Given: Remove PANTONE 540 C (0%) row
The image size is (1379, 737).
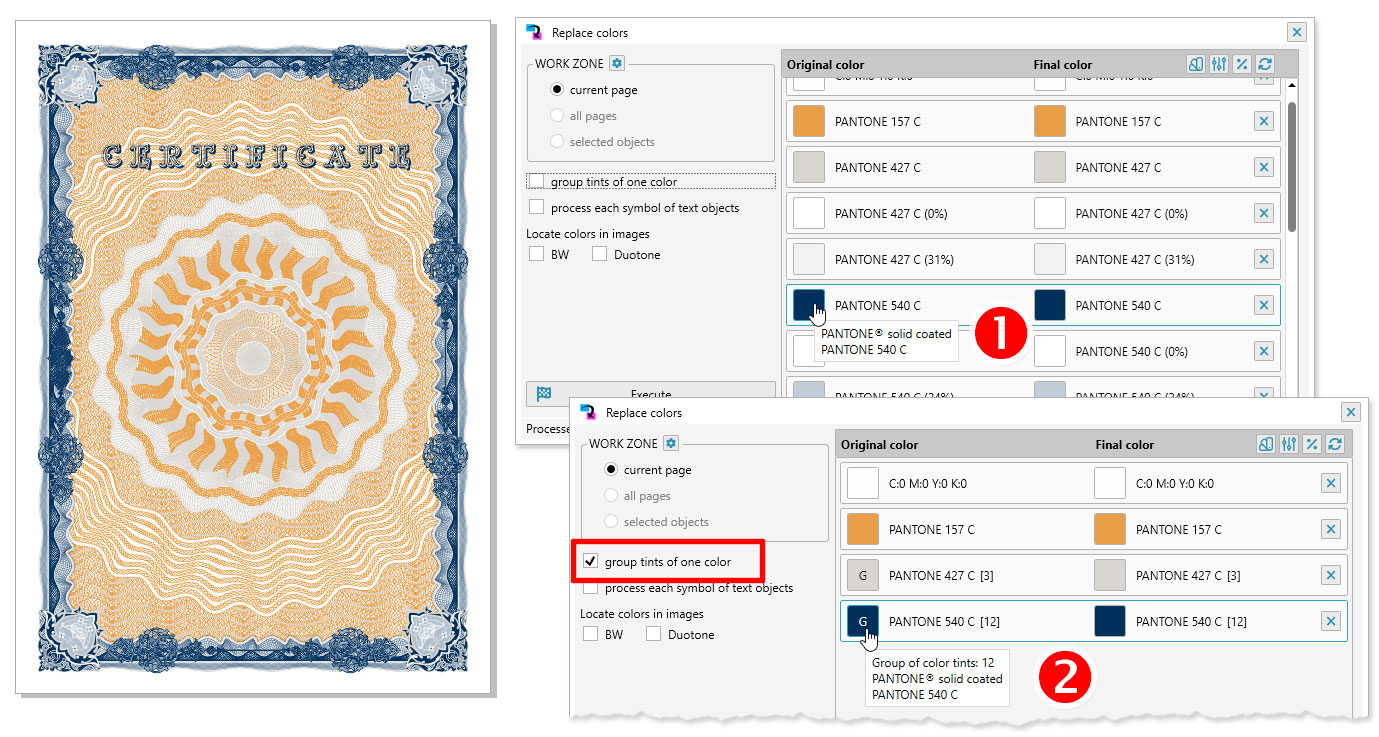Looking at the screenshot, I should click(1263, 351).
